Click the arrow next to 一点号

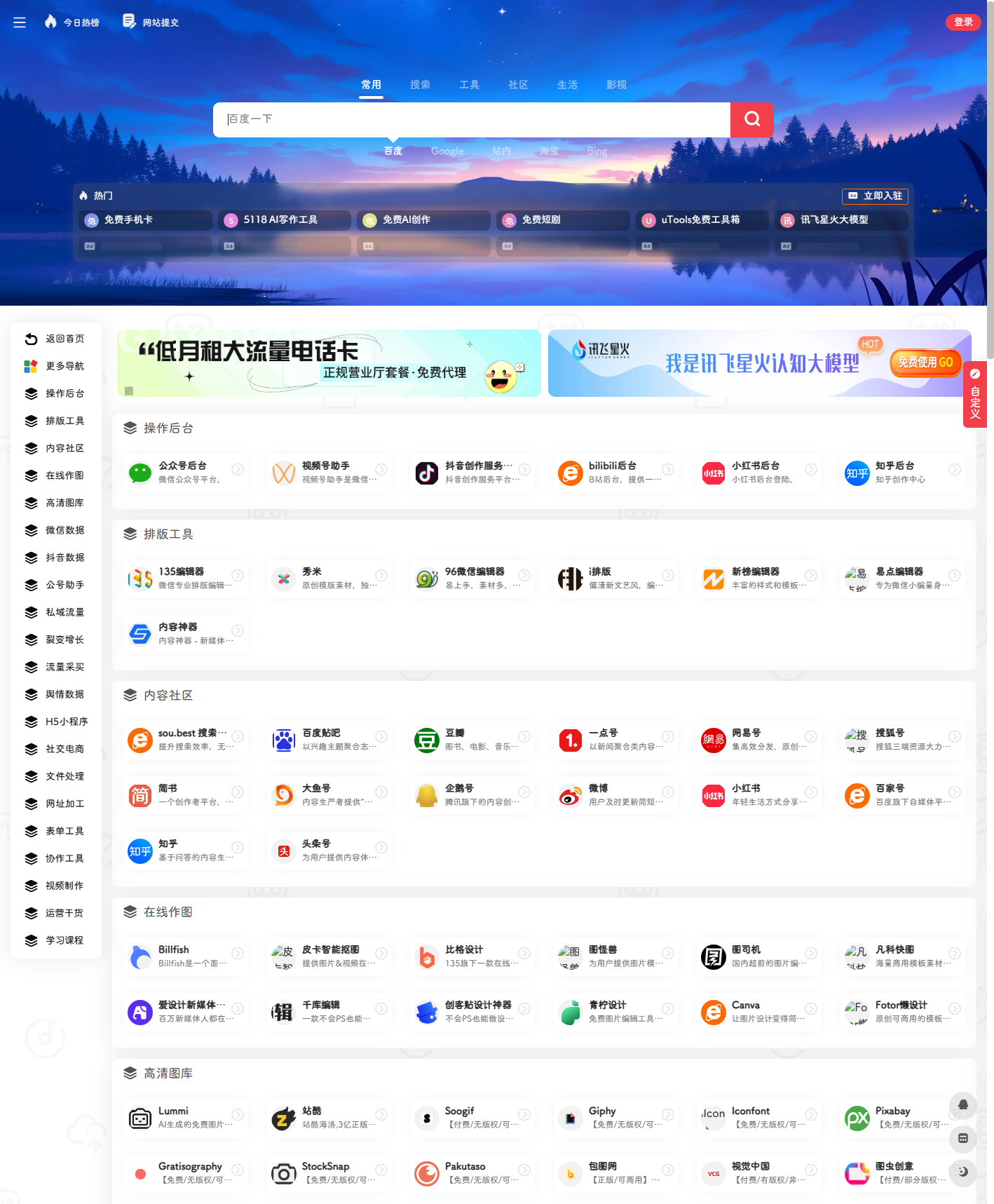coord(668,736)
